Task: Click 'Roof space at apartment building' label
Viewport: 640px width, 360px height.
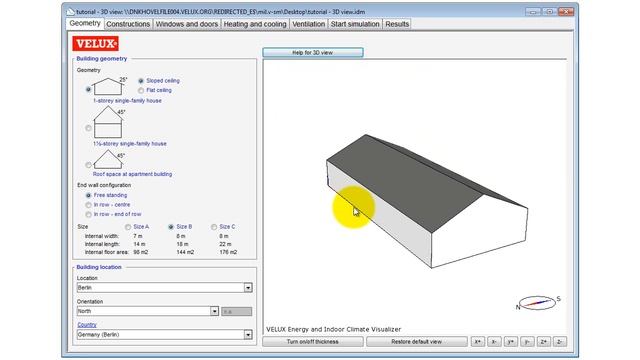Action: (x=132, y=174)
